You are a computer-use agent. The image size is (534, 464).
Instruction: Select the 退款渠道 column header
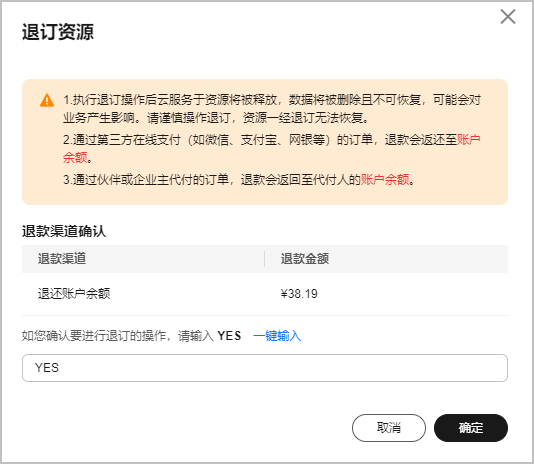pos(62,259)
